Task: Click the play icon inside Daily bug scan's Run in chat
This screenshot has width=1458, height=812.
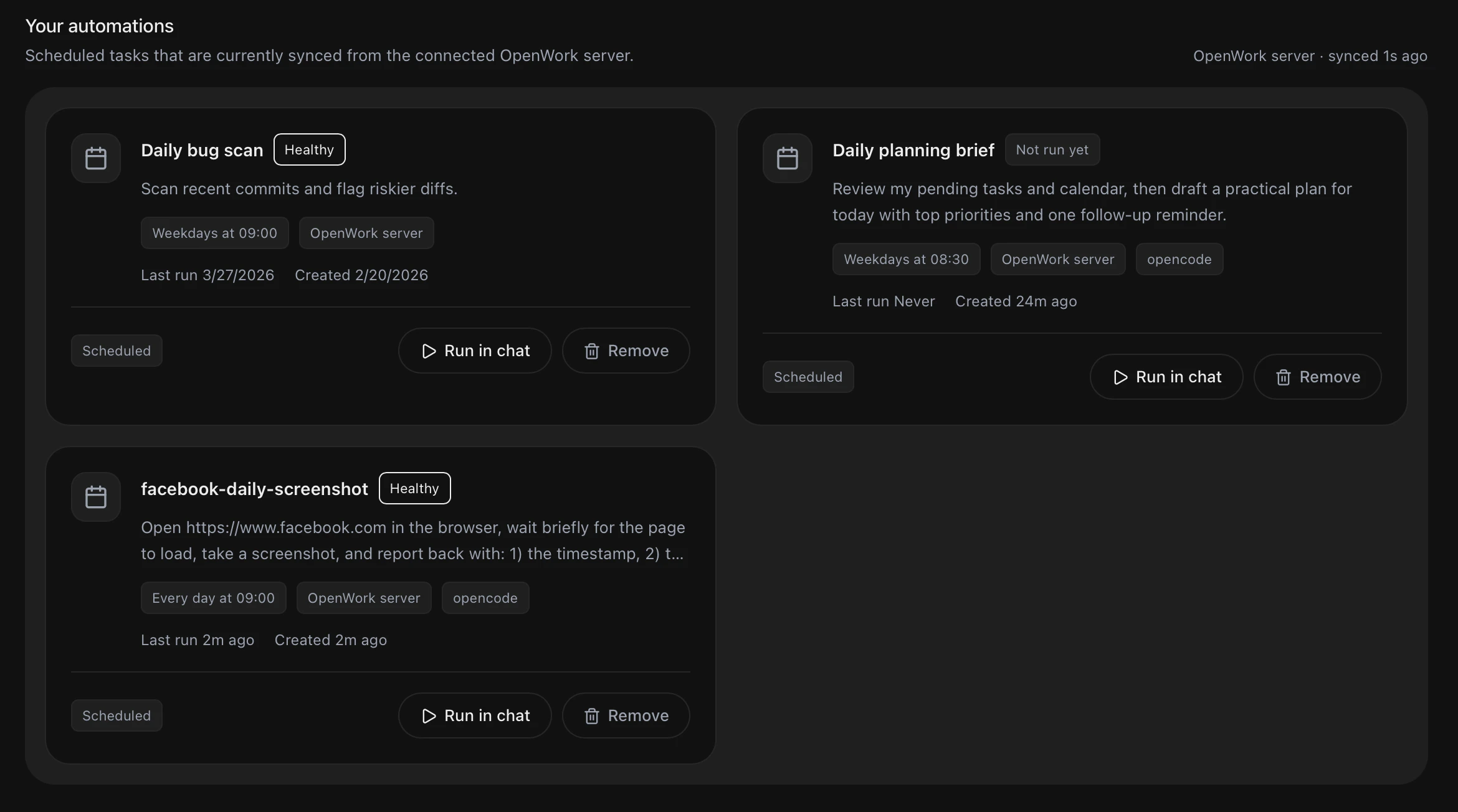Action: click(x=428, y=351)
